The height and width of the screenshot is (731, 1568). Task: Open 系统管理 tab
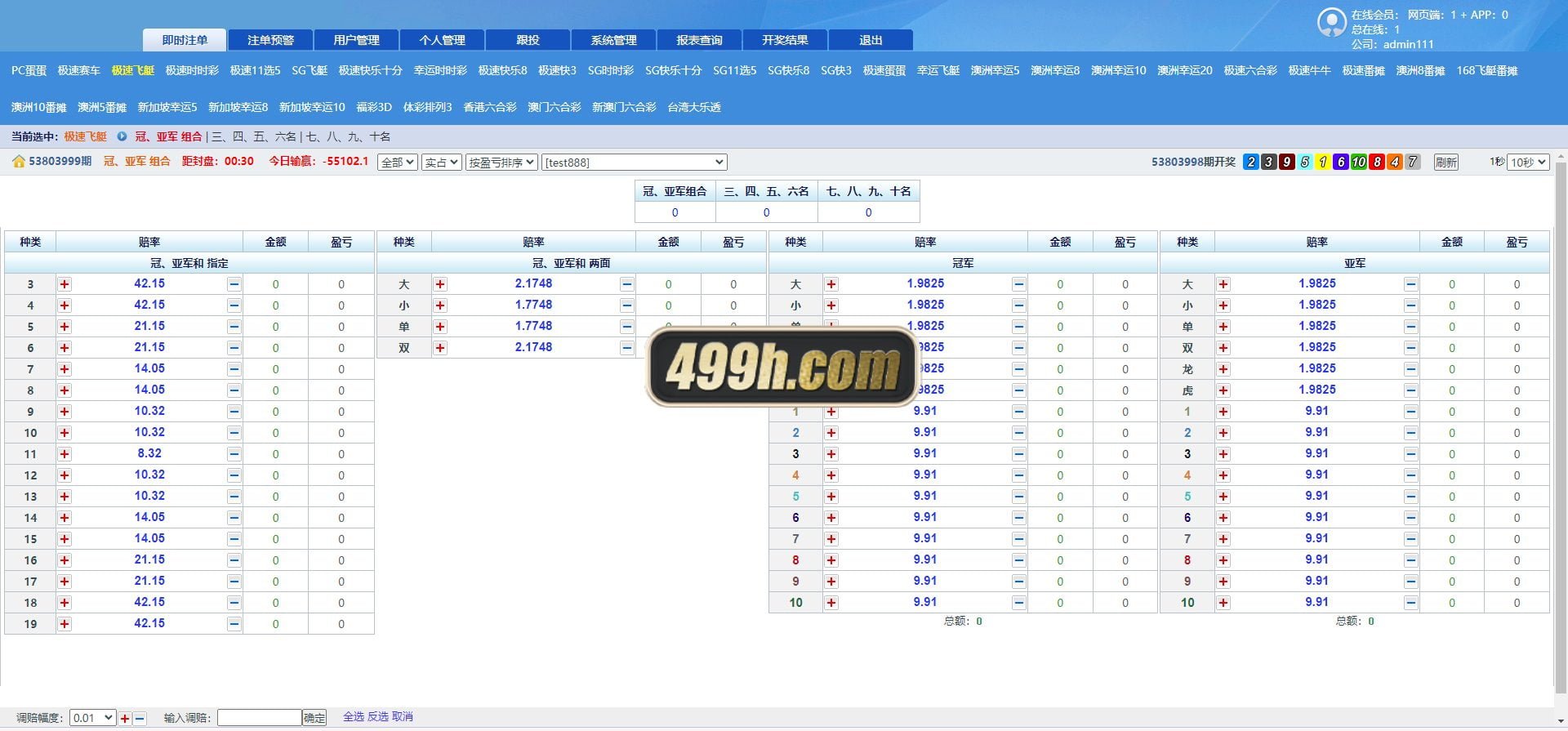pos(613,40)
